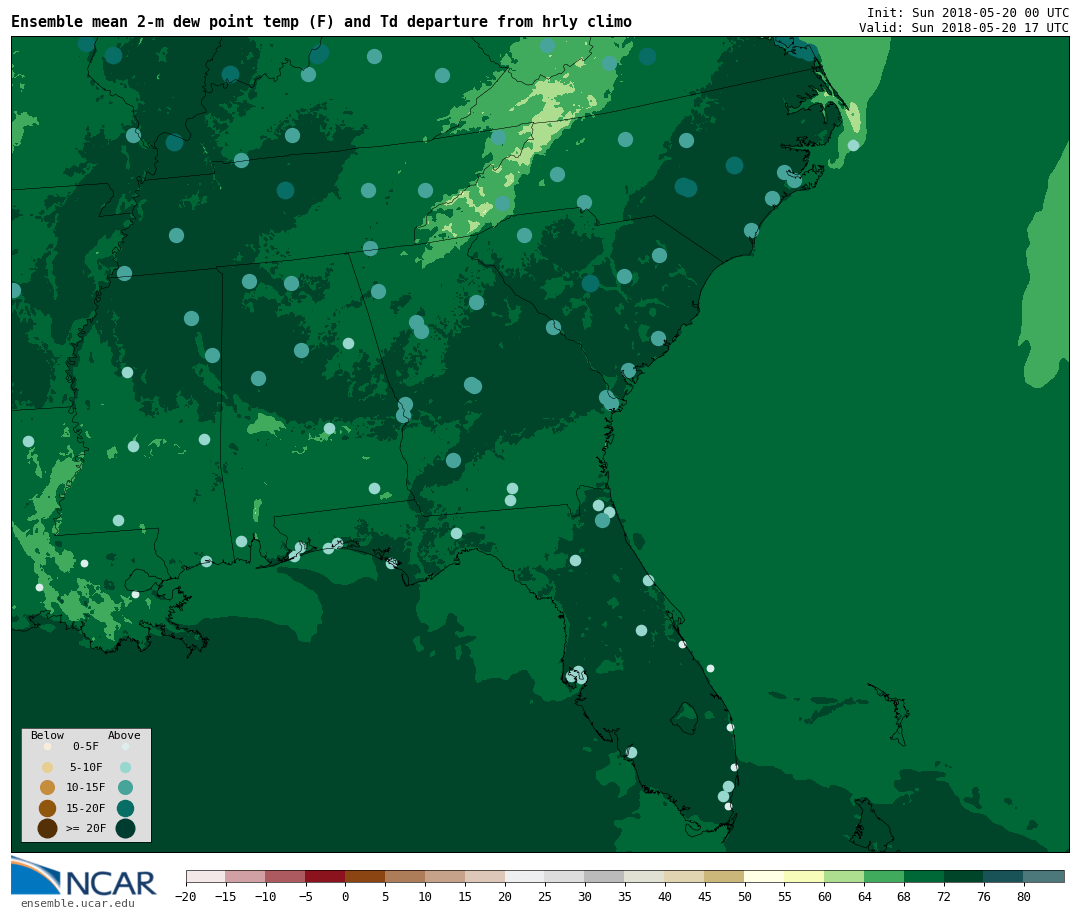
Task: Click the 64 color bar tick label
Action: [864, 896]
